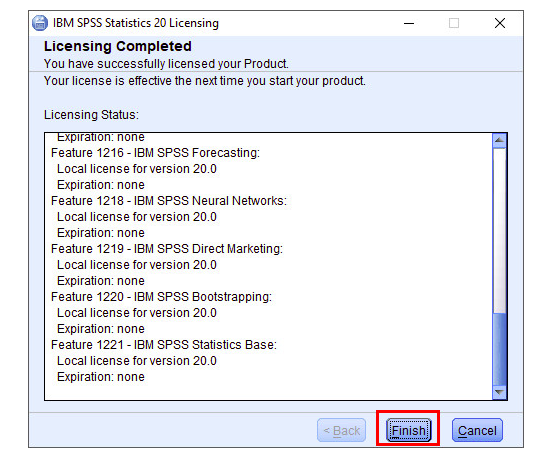The width and height of the screenshot is (547, 465).
Task: Click 'Your license is effective' message
Action: coord(204,81)
